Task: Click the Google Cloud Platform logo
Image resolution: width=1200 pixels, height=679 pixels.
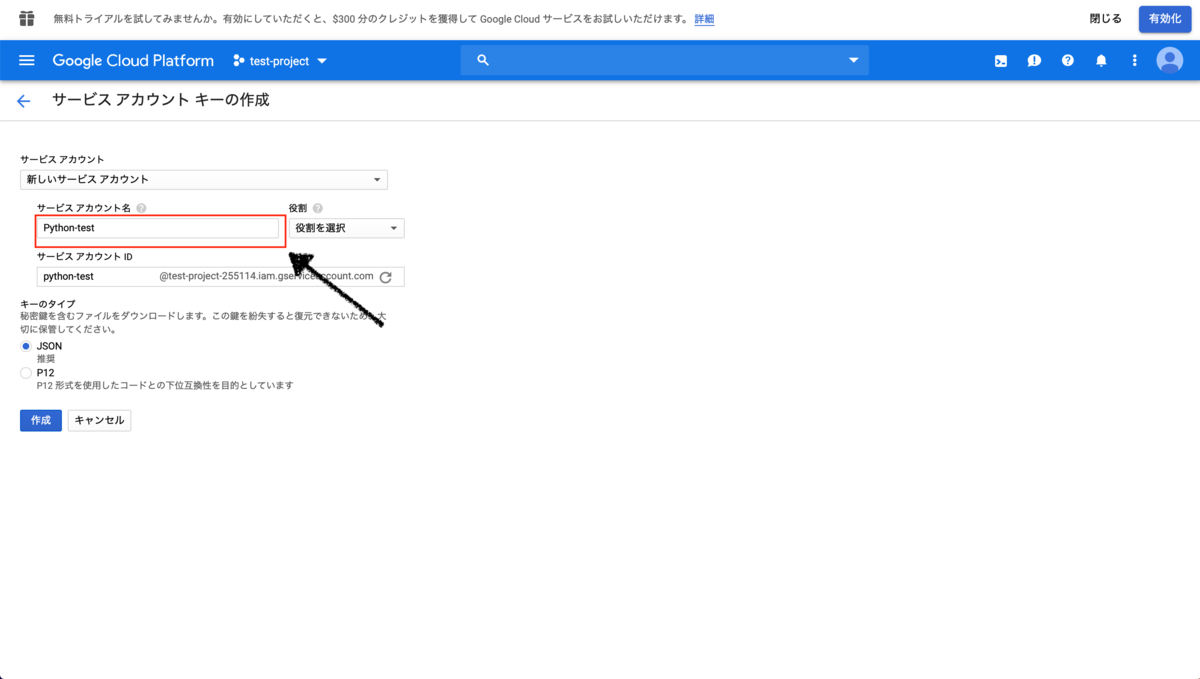Action: tap(133, 61)
